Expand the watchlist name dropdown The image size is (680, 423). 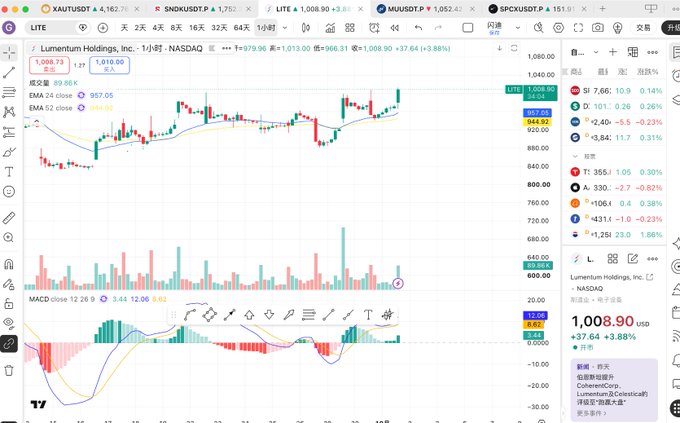coord(596,52)
